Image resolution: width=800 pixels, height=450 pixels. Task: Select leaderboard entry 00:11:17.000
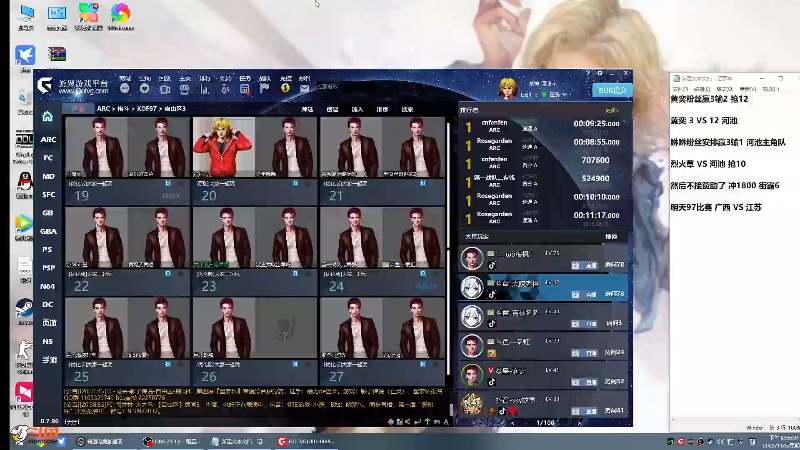coord(542,217)
